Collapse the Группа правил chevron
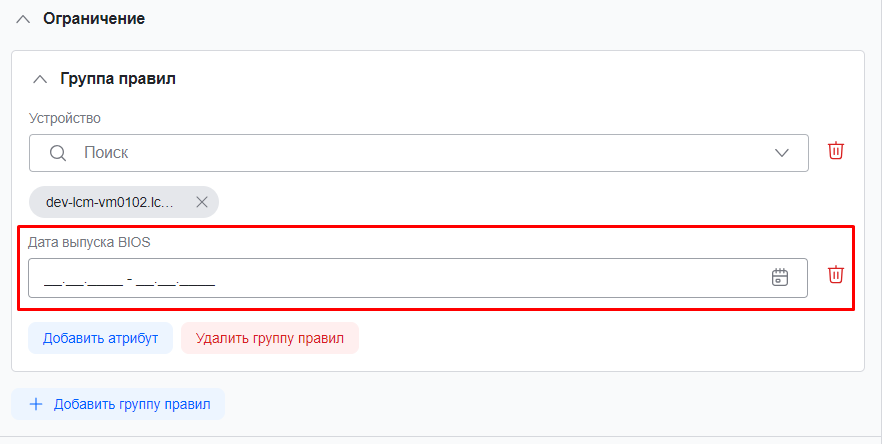The image size is (896, 444). point(40,78)
